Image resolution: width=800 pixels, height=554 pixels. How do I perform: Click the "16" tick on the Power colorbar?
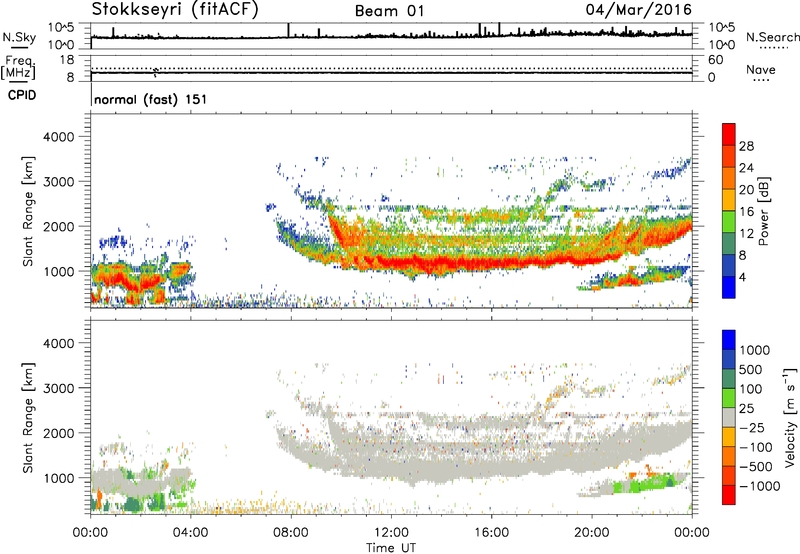tap(746, 212)
